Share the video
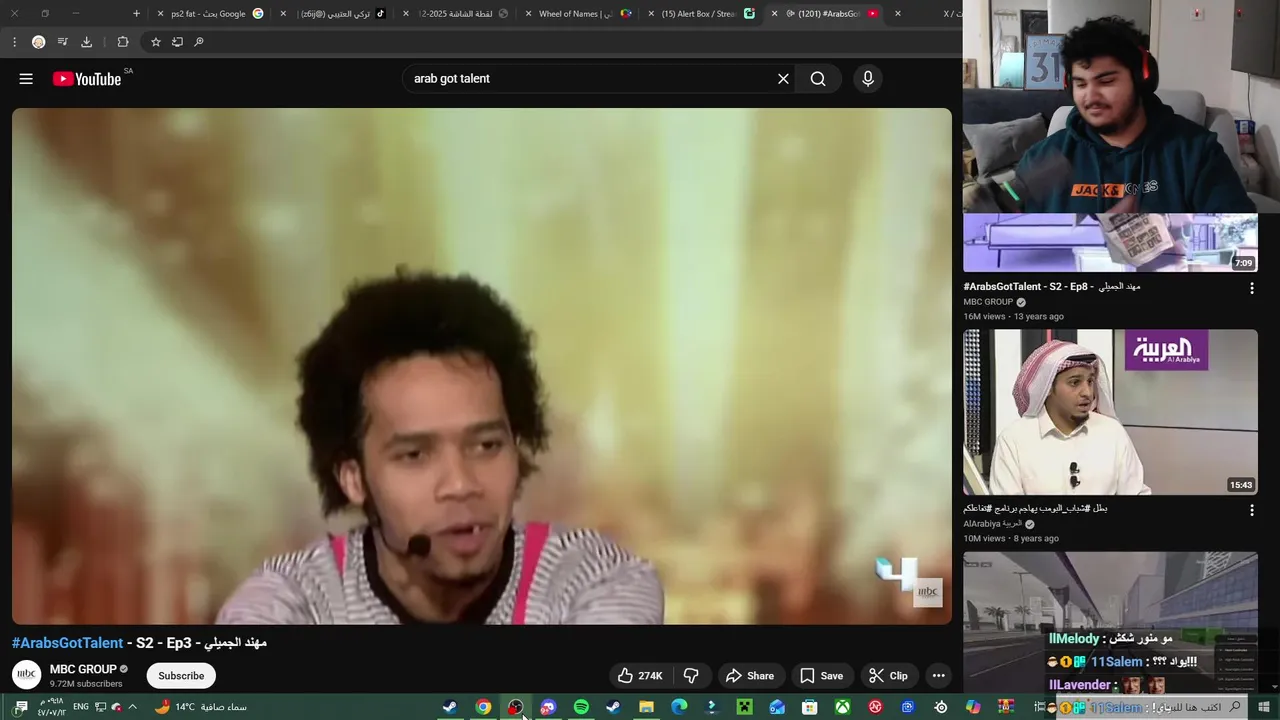The image size is (1280, 720). click(750, 676)
